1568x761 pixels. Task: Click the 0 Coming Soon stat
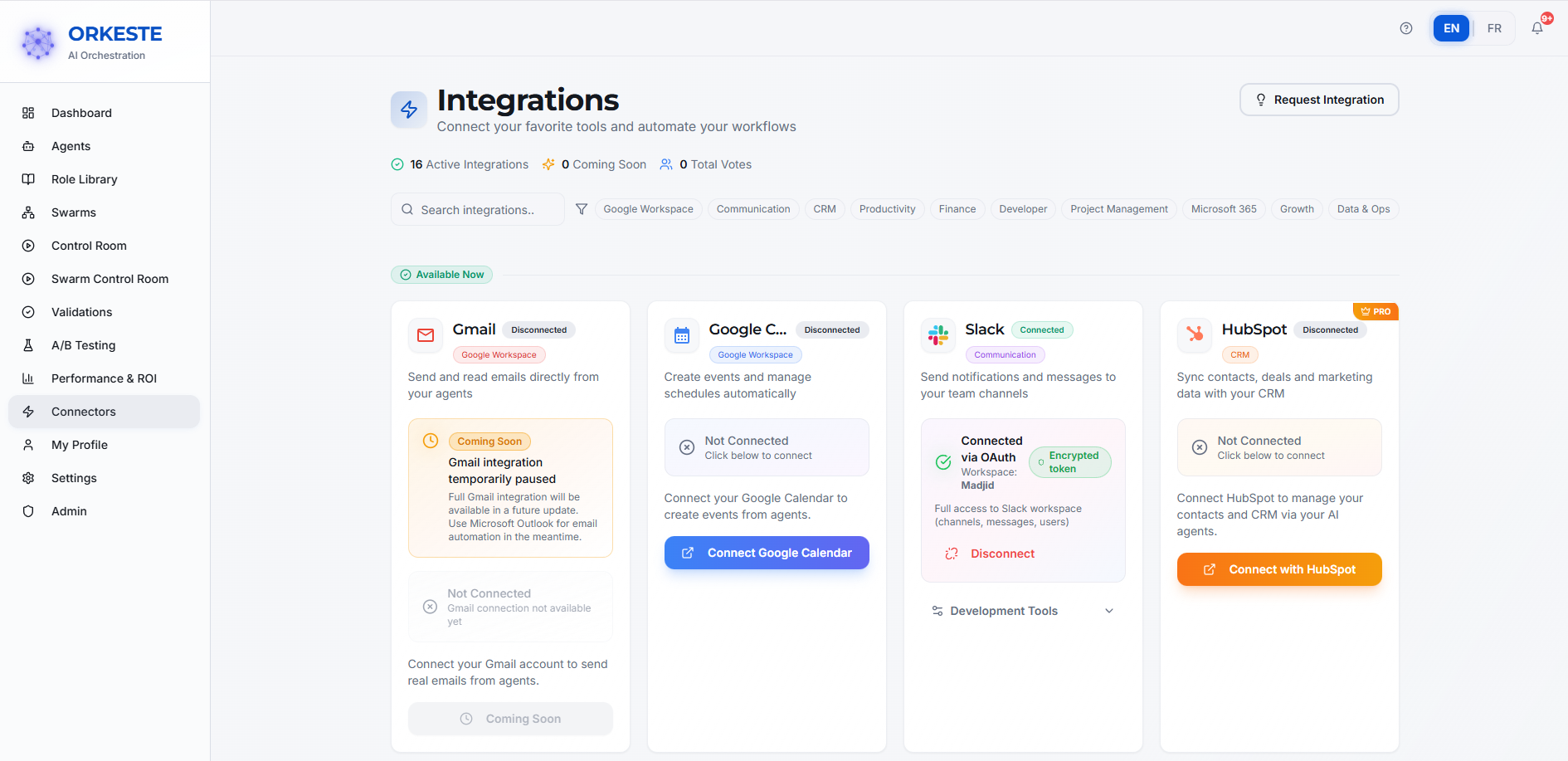(594, 164)
